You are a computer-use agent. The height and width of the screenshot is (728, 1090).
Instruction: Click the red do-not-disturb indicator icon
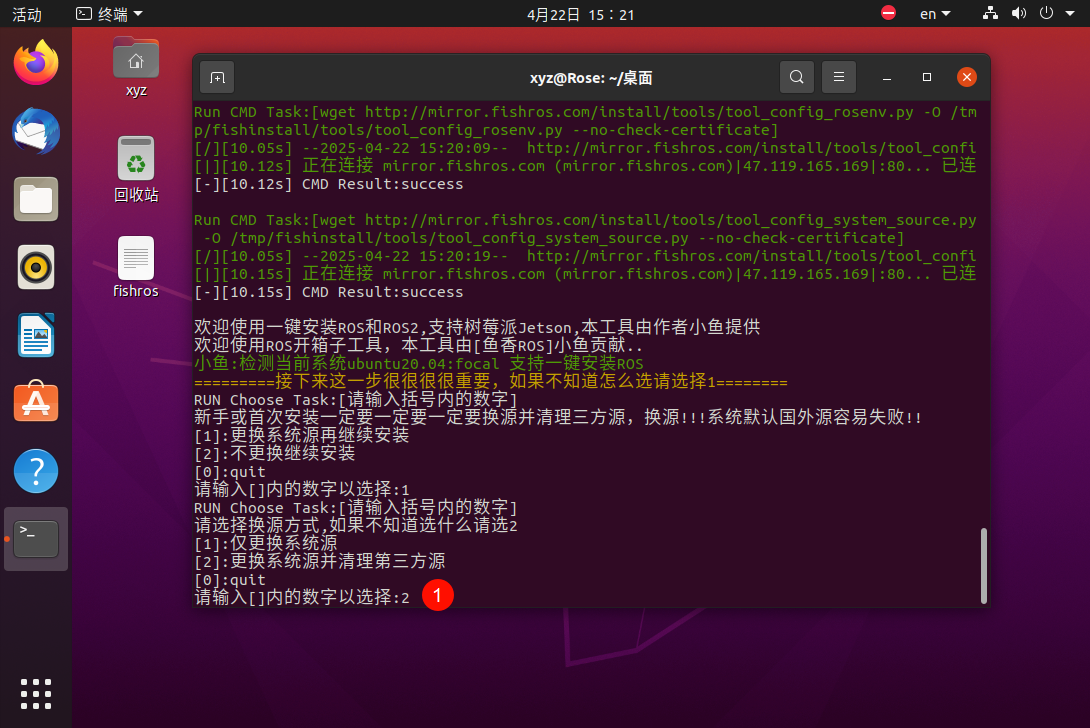(888, 13)
